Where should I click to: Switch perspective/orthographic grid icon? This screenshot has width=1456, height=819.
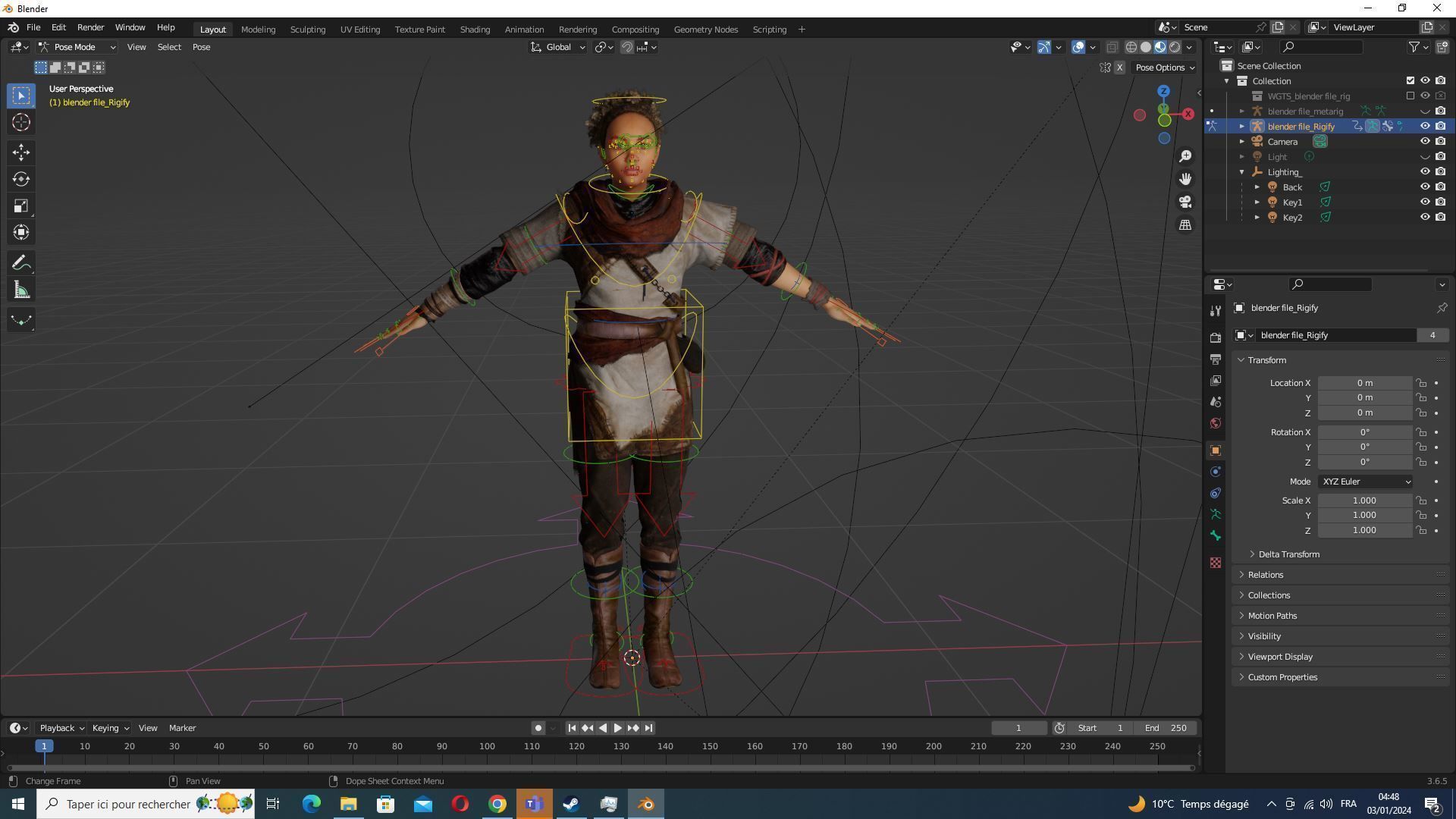click(1185, 224)
